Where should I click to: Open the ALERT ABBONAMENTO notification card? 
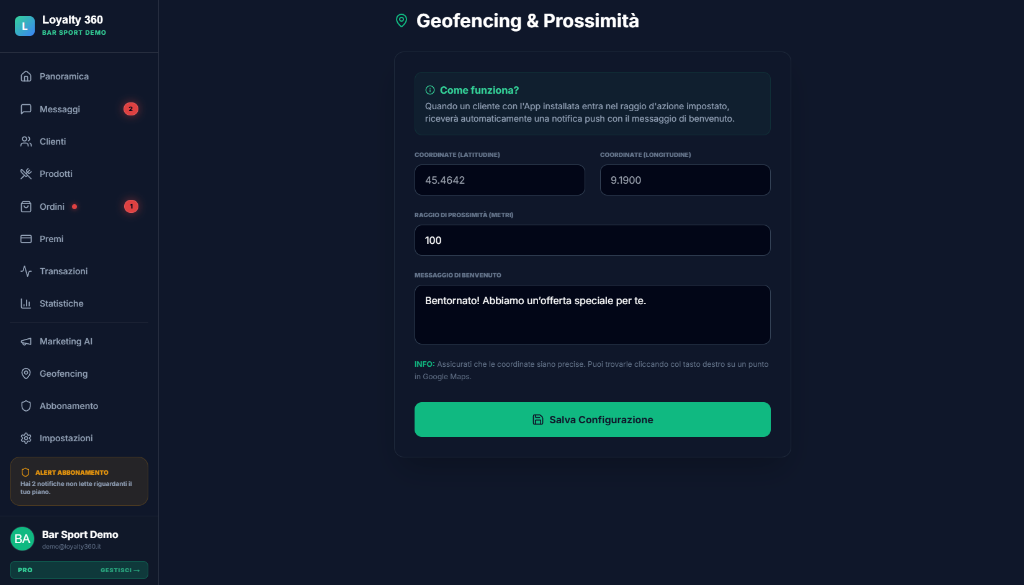click(79, 481)
